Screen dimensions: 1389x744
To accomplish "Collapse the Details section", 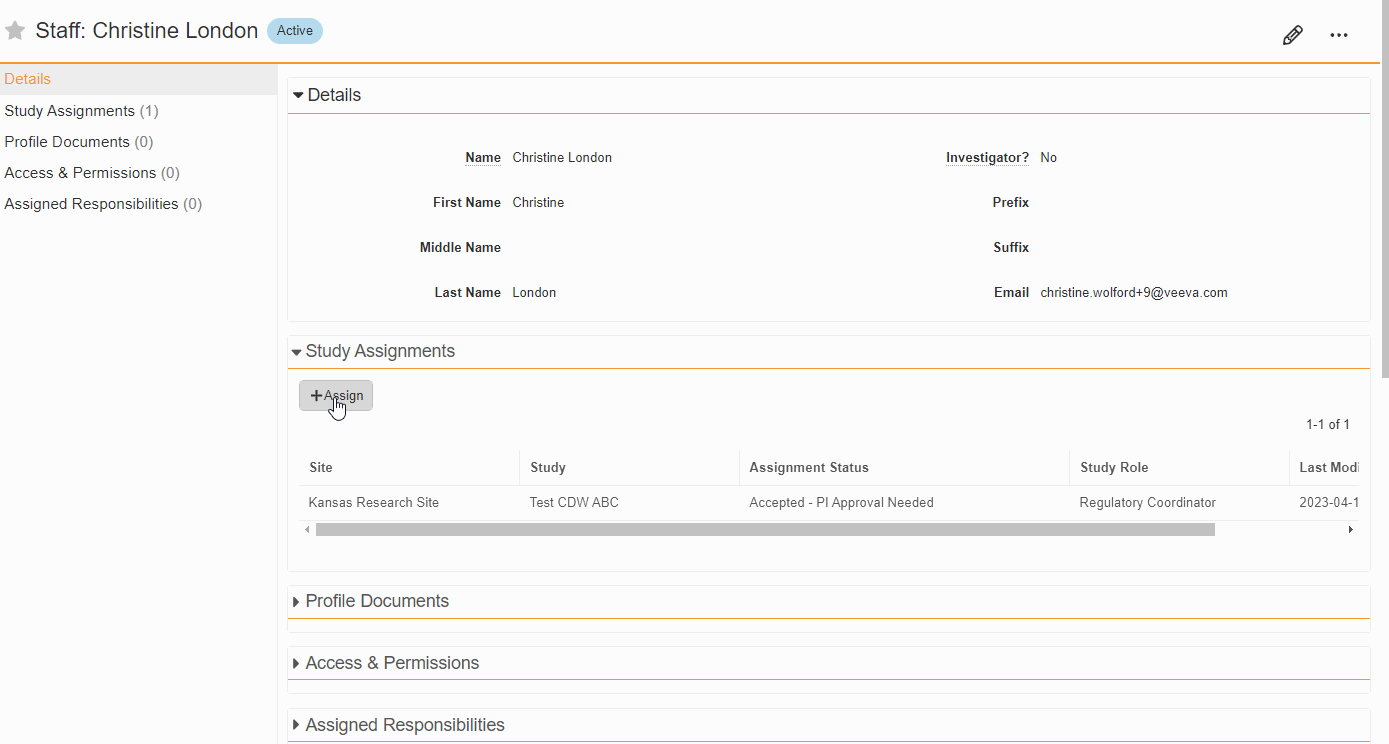I will (298, 96).
